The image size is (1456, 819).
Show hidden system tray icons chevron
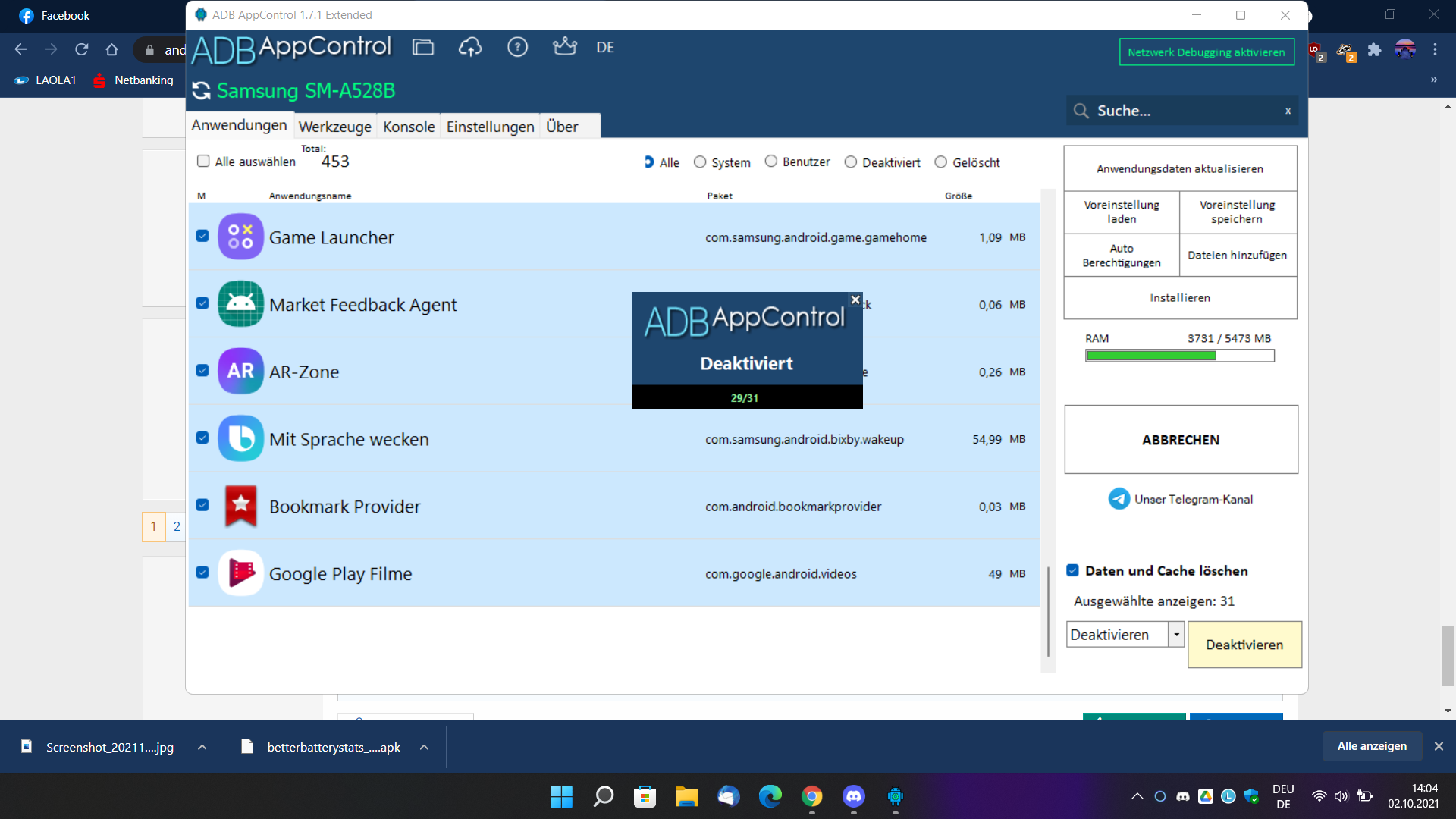(x=1137, y=796)
